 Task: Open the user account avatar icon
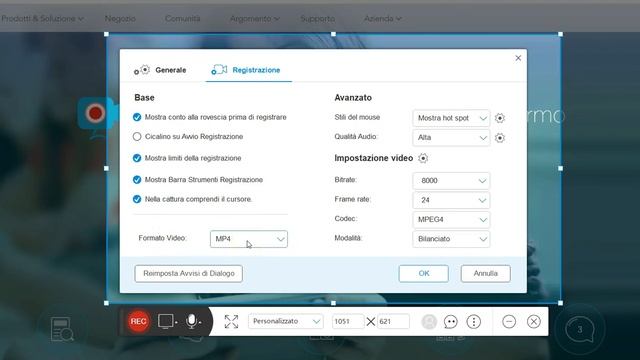429,322
